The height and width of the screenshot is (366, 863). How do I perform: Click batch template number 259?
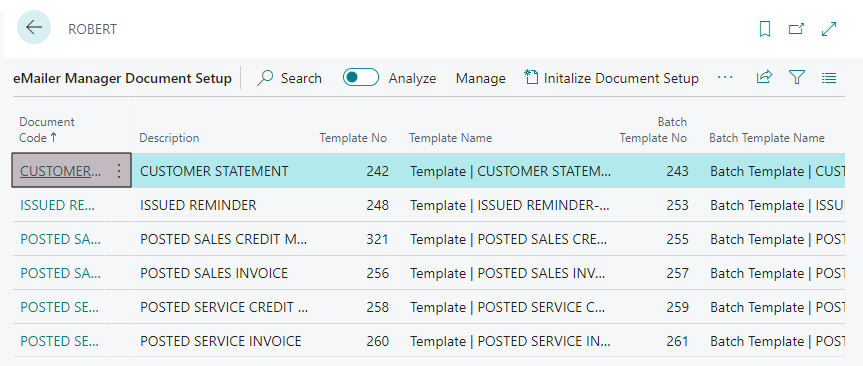click(x=677, y=307)
